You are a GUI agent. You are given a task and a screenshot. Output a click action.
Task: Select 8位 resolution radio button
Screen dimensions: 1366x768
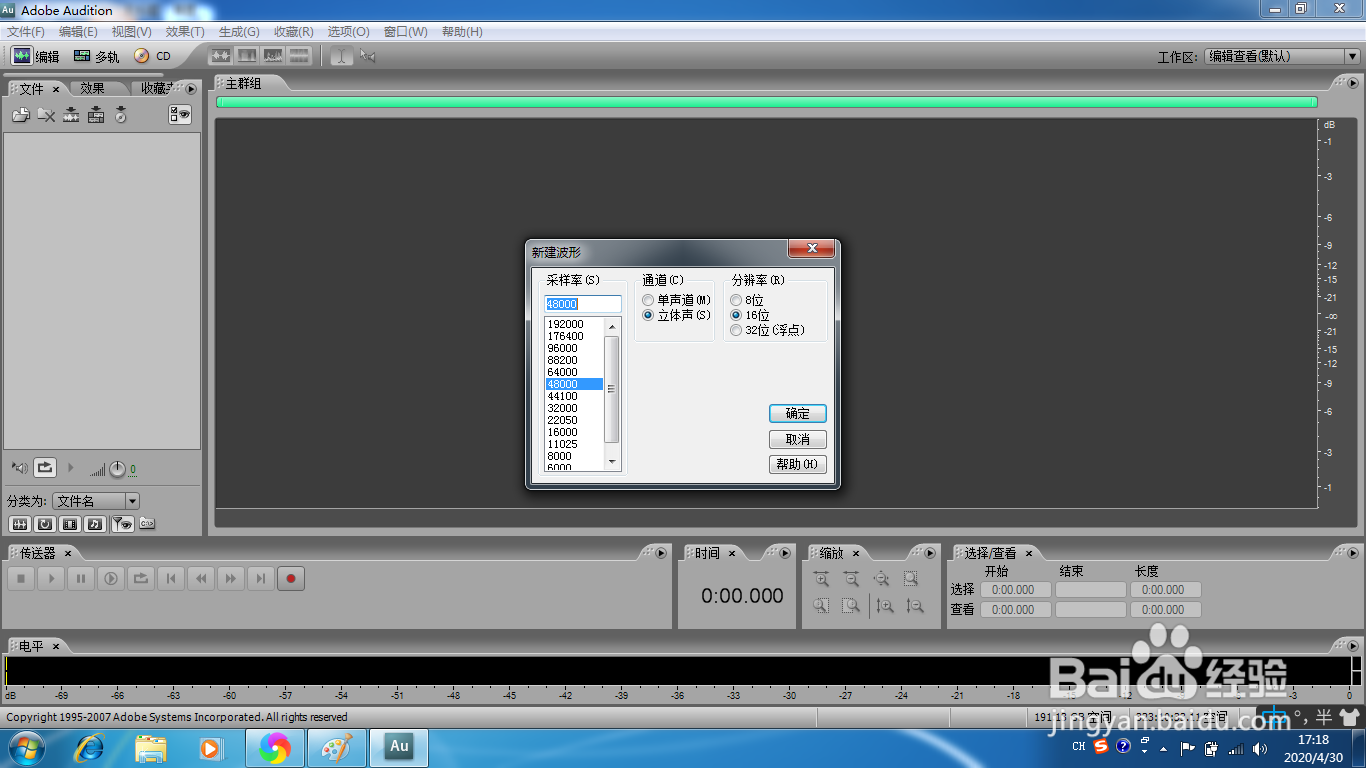click(x=736, y=300)
